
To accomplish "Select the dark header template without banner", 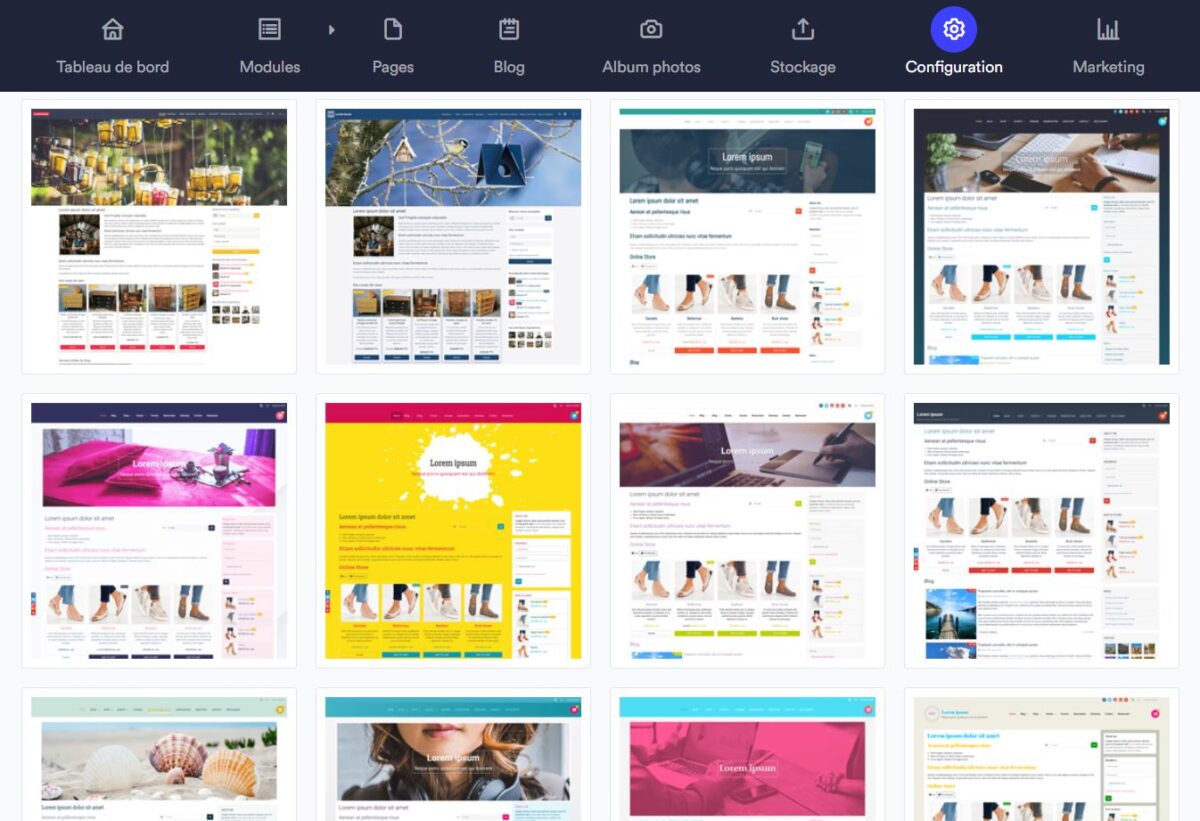I will pyautogui.click(x=1041, y=531).
